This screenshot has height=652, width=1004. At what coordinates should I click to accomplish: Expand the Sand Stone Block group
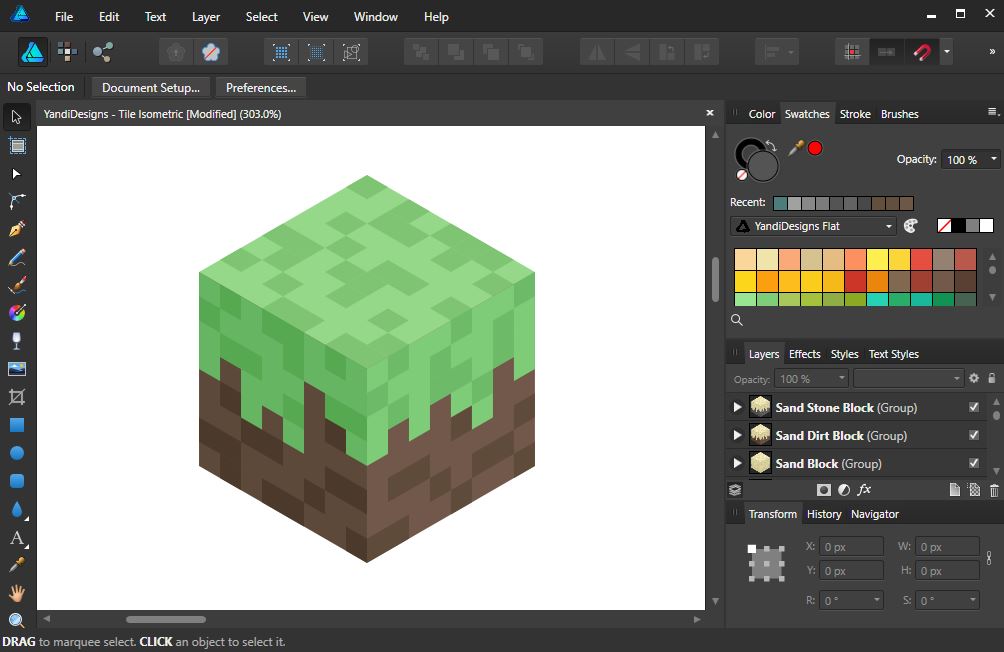tap(737, 407)
